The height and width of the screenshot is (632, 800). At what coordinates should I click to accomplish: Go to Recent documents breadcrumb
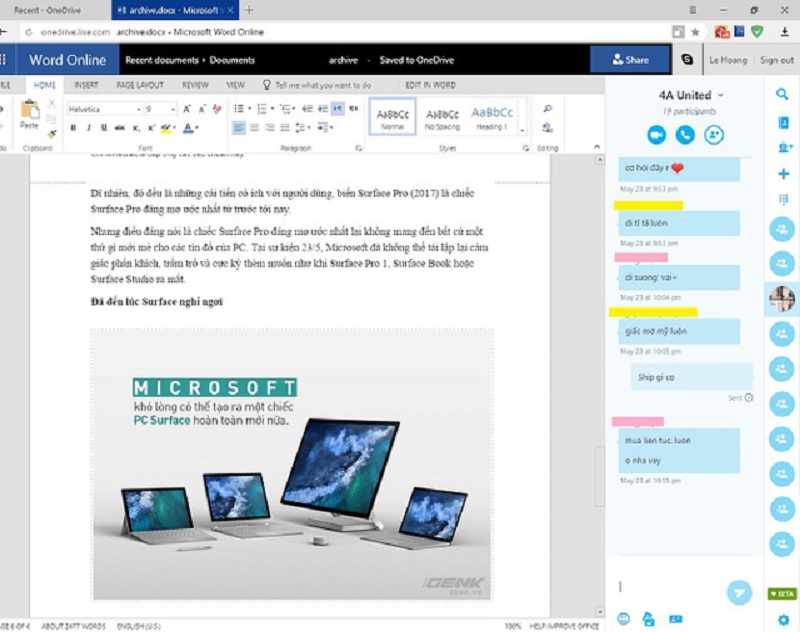coord(162,60)
